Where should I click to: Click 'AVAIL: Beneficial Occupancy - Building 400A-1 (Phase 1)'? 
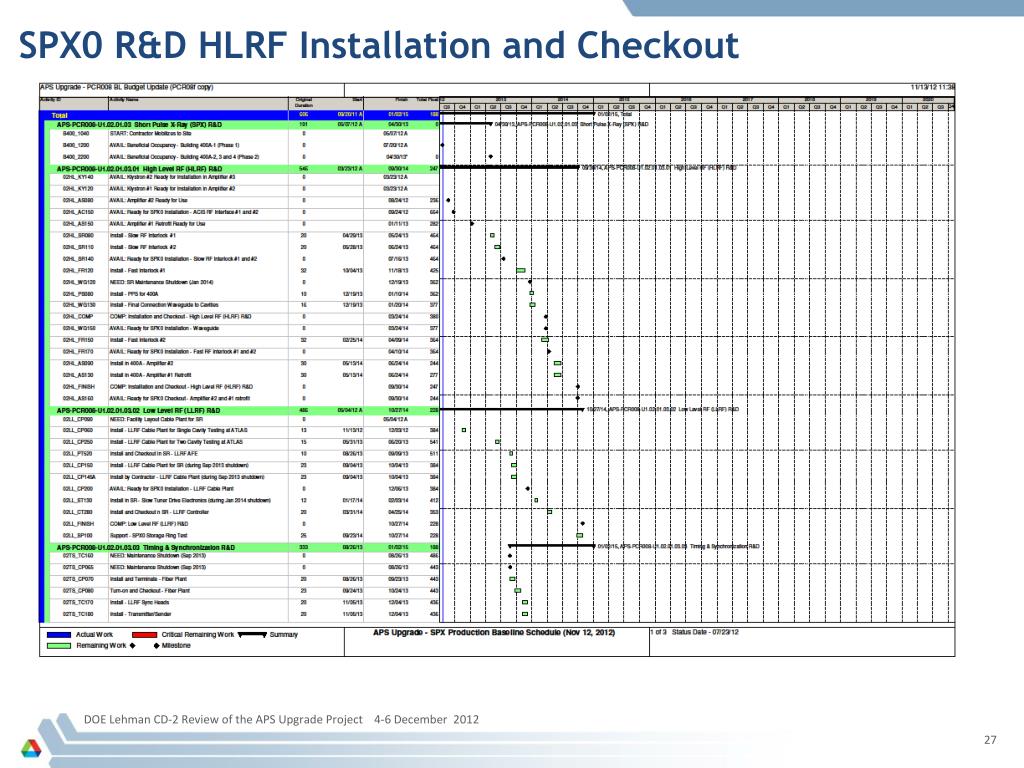(174, 145)
